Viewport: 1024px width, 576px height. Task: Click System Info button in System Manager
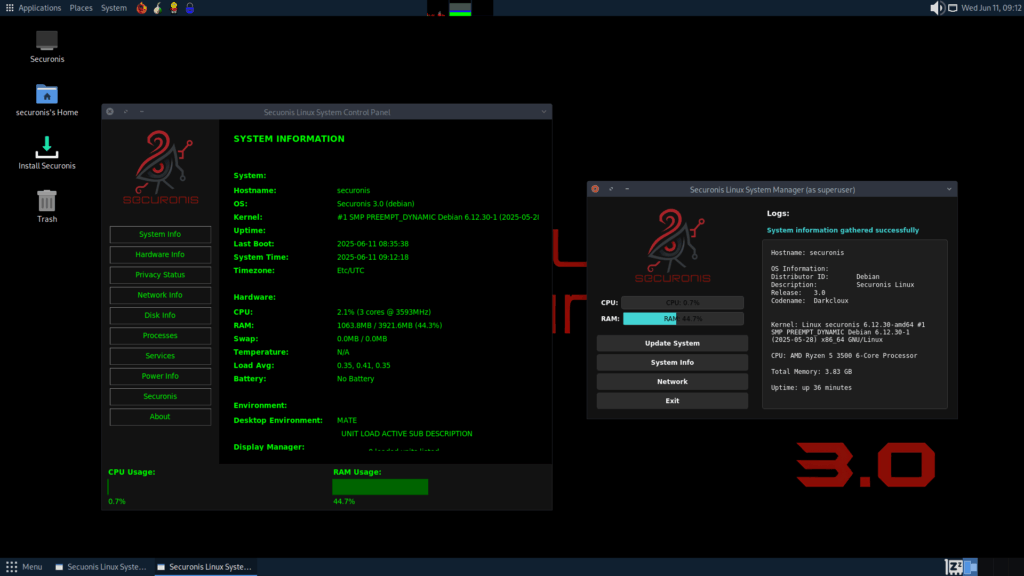672,362
